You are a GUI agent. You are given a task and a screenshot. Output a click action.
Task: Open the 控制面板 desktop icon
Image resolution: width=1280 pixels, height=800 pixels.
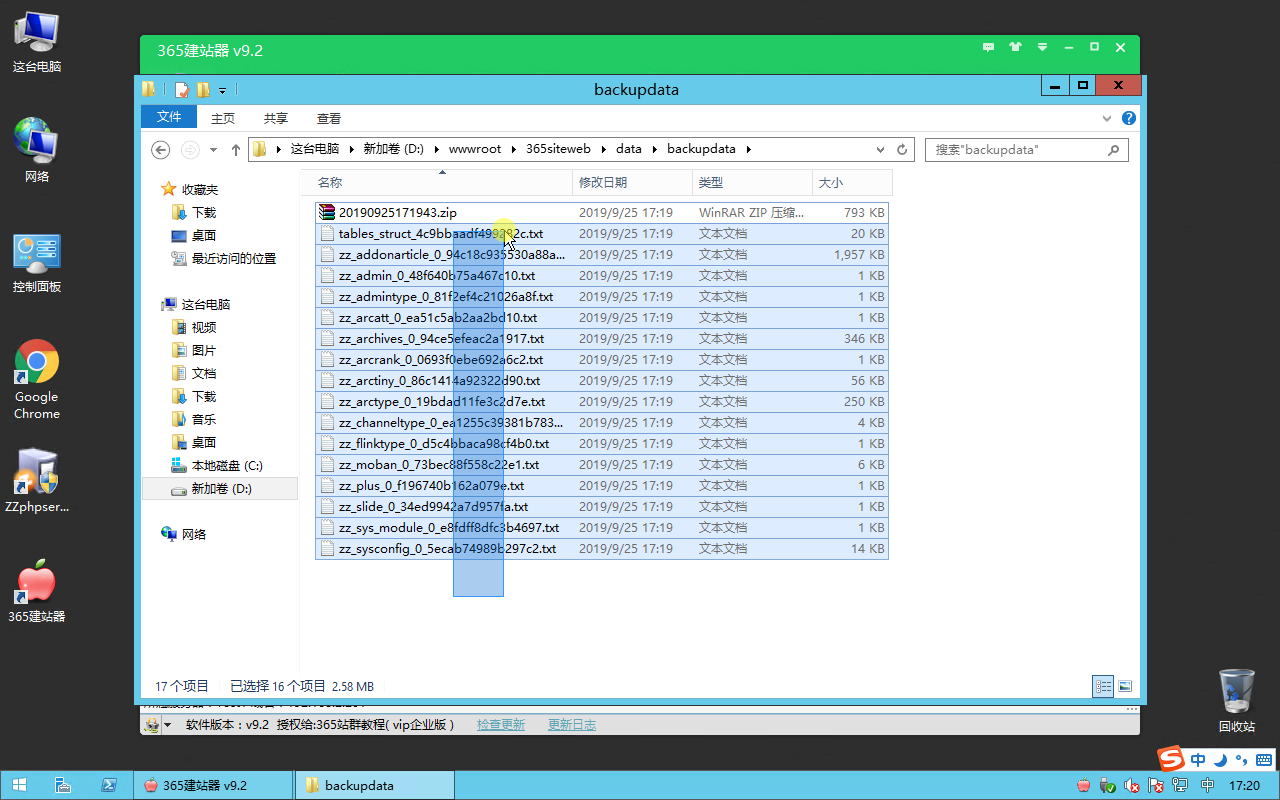pos(37,264)
